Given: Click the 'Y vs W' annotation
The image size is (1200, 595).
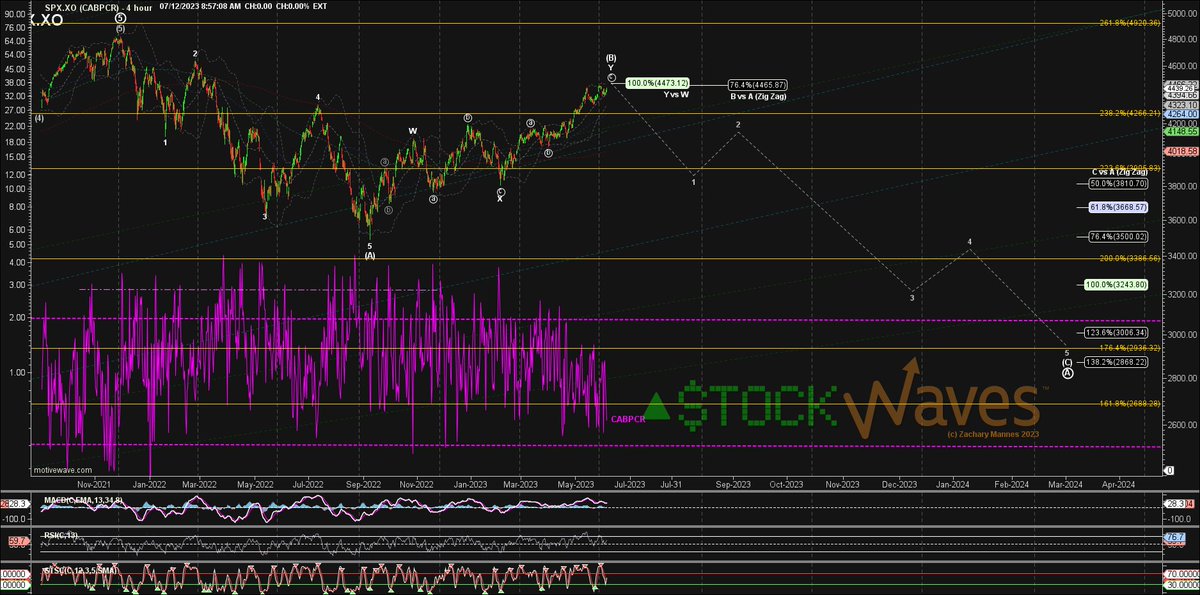Looking at the screenshot, I should point(676,94).
